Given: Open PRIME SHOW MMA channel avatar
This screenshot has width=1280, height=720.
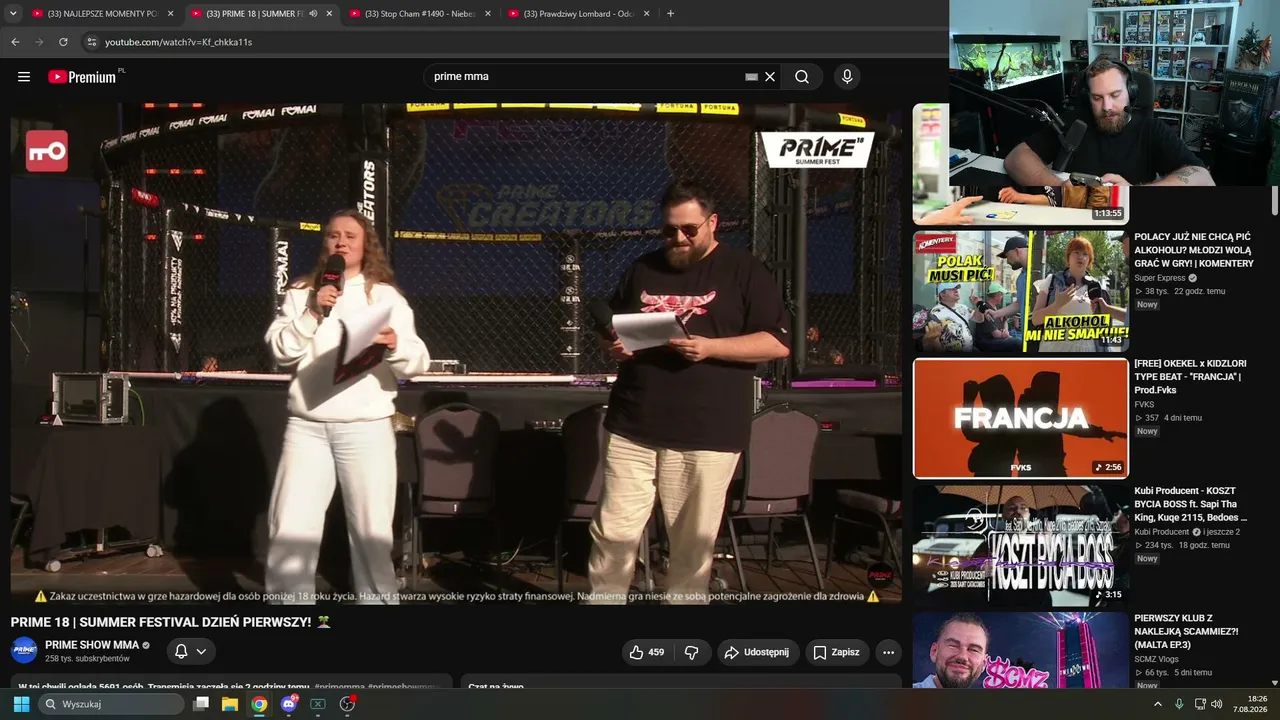Looking at the screenshot, I should pyautogui.click(x=24, y=650).
